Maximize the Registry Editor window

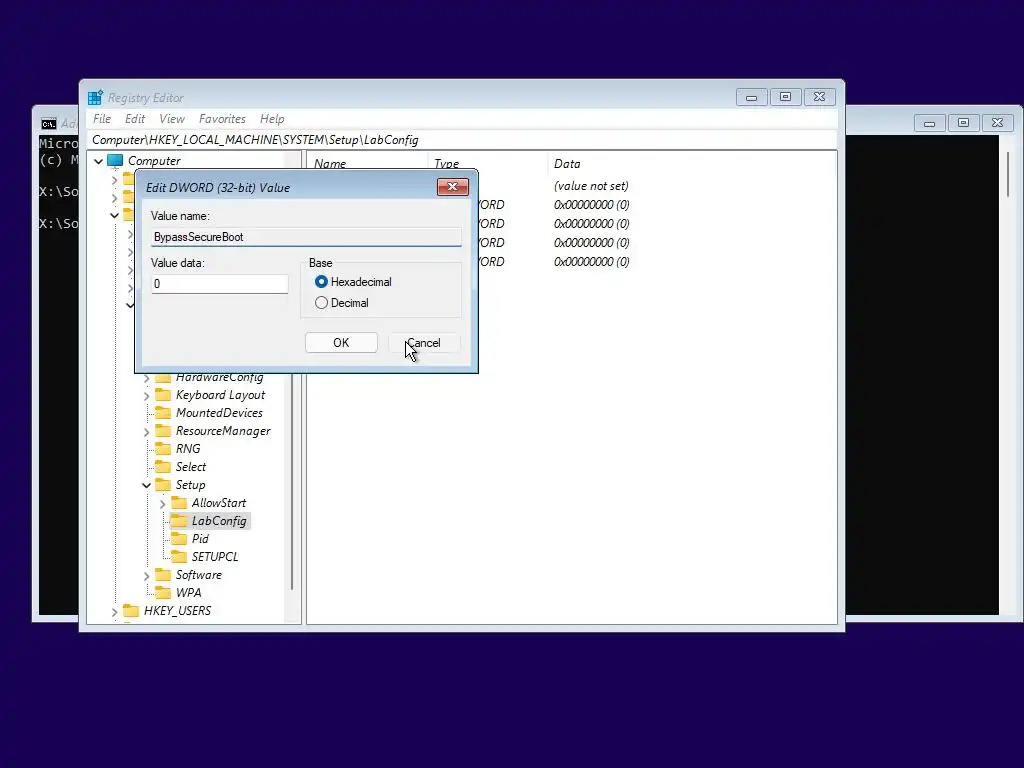[x=786, y=97]
